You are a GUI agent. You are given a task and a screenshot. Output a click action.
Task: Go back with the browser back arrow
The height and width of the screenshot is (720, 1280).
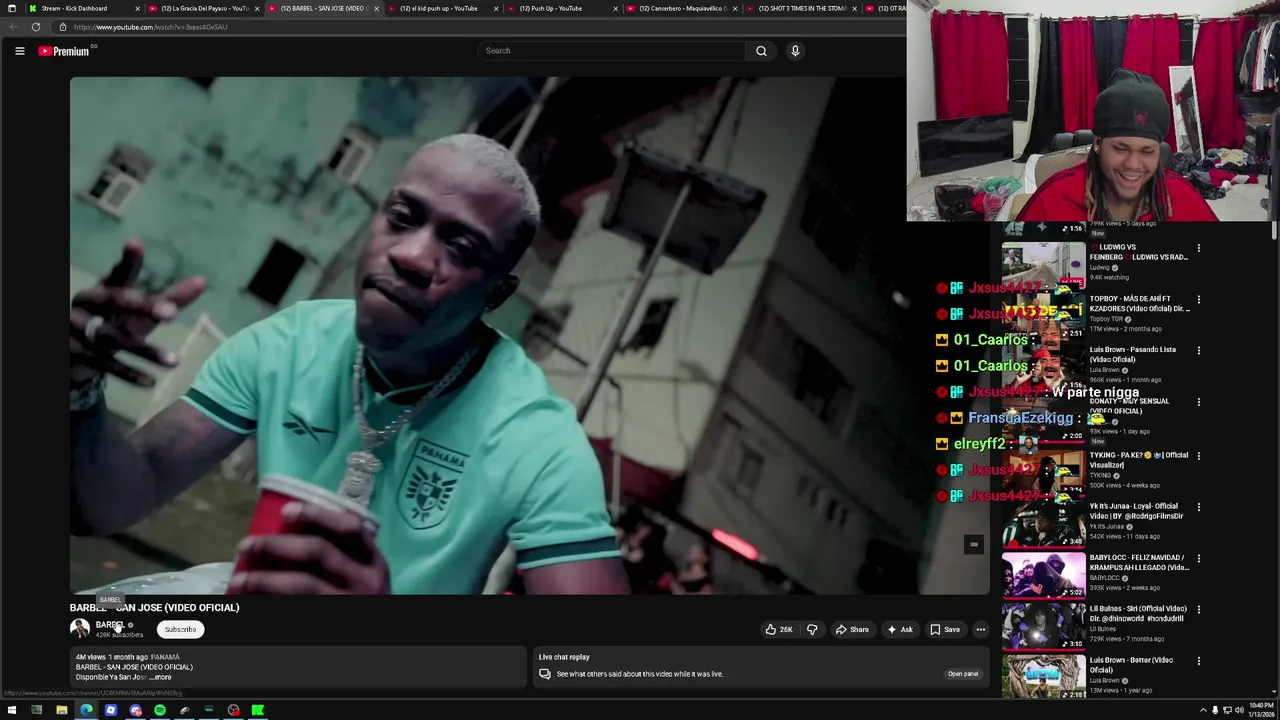click(x=12, y=27)
